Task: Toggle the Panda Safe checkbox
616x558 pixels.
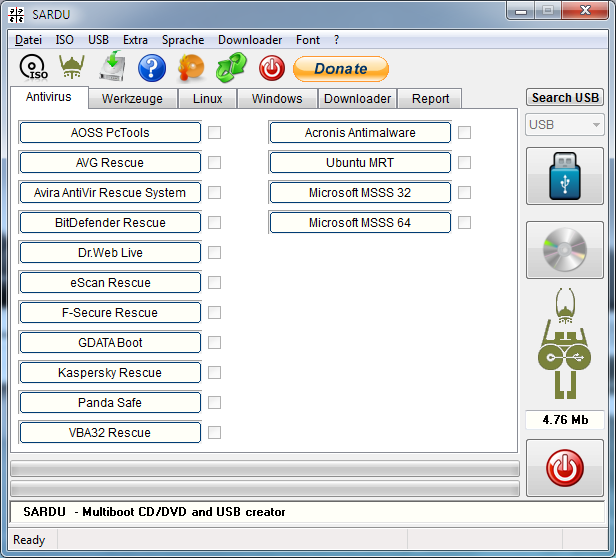Action: tap(214, 402)
